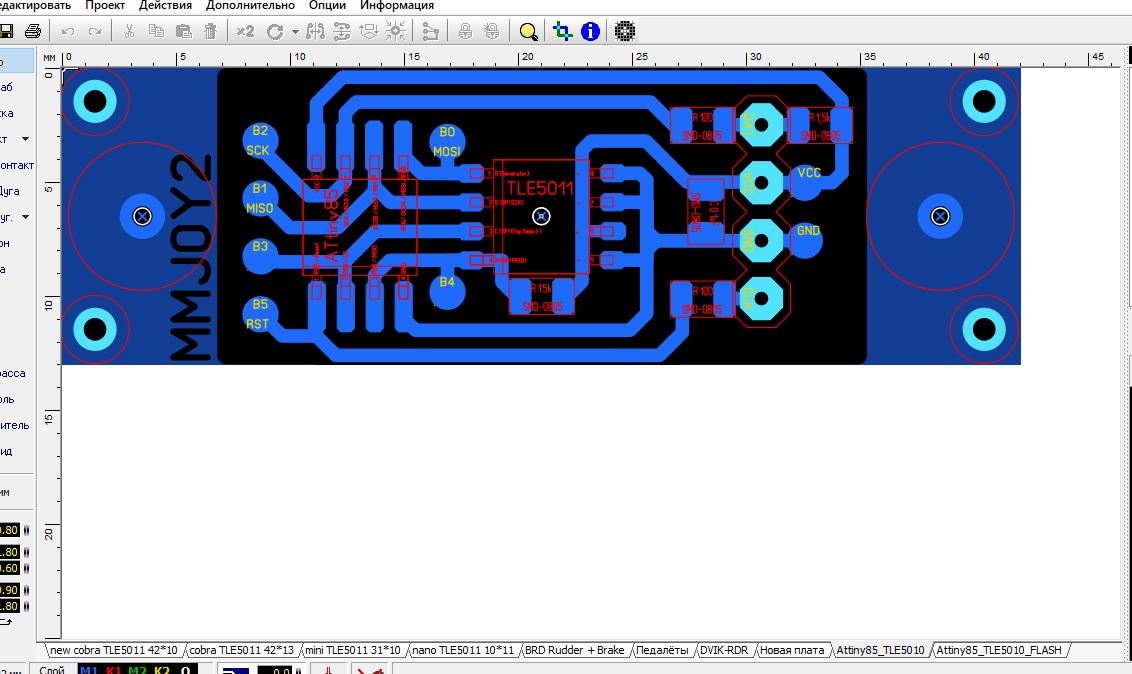Switch to the DVIK-RDR tab
The image size is (1132, 674).
click(724, 650)
